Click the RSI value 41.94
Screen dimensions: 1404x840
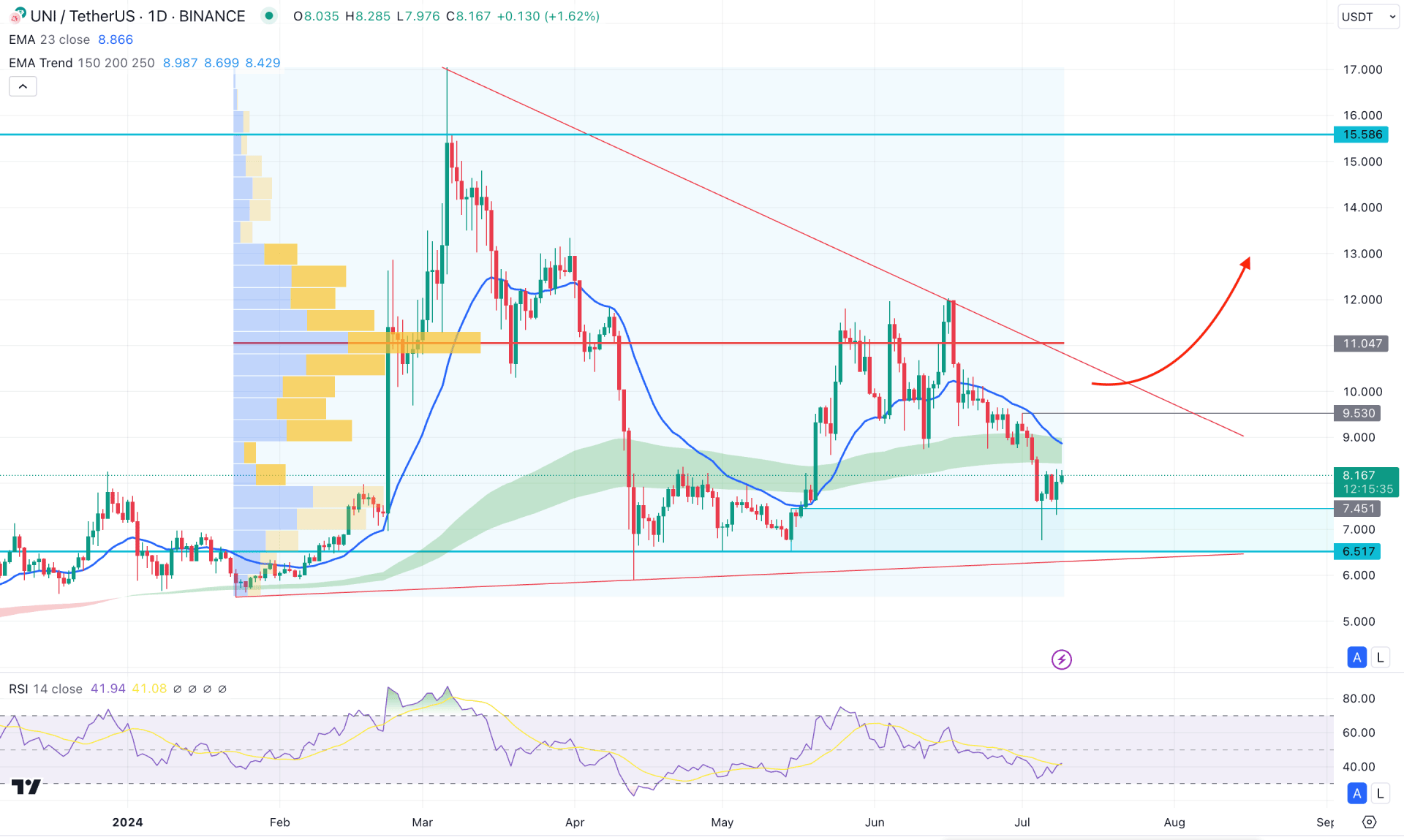pos(108,689)
